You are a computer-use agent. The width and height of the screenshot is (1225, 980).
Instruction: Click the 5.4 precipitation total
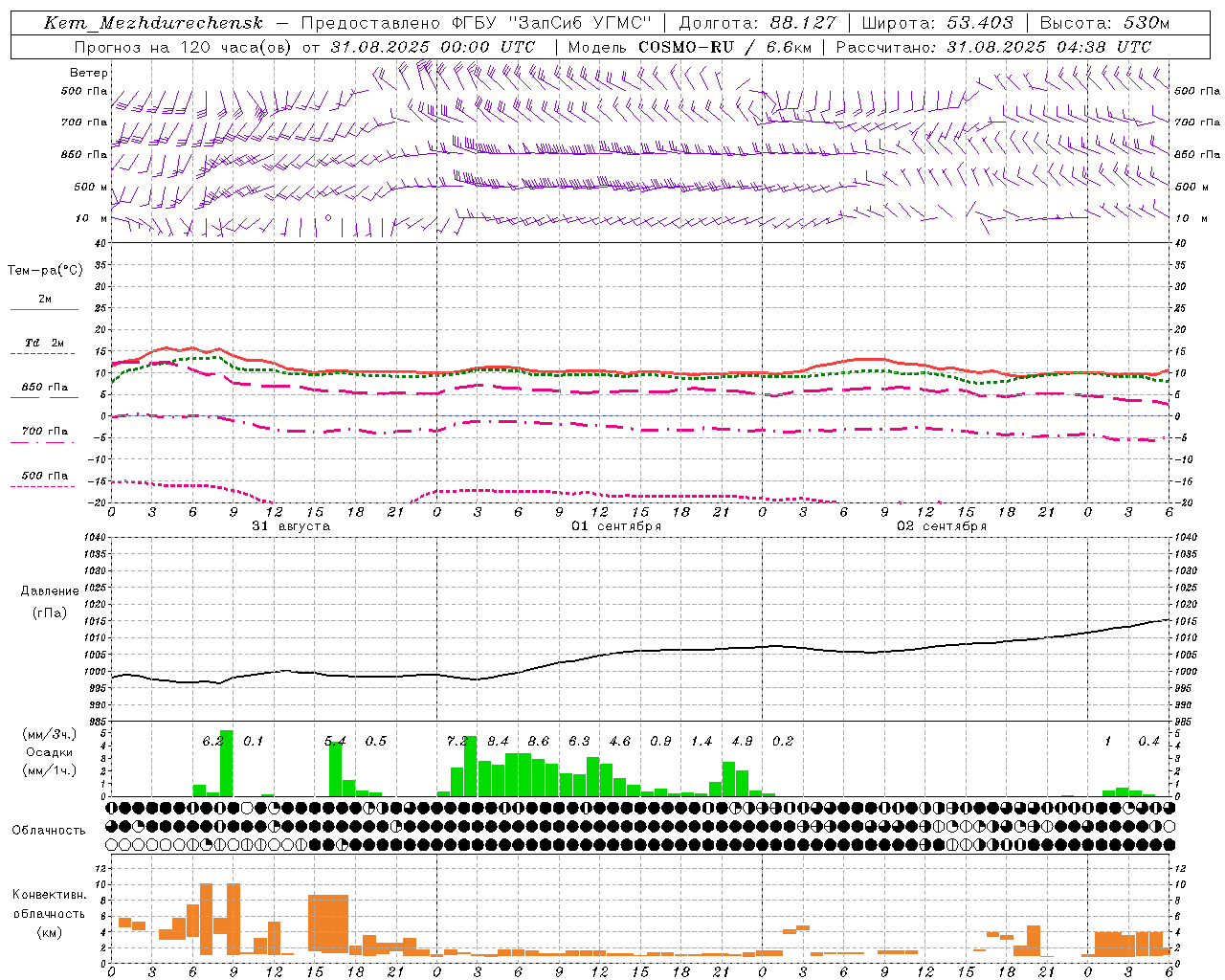click(x=335, y=742)
